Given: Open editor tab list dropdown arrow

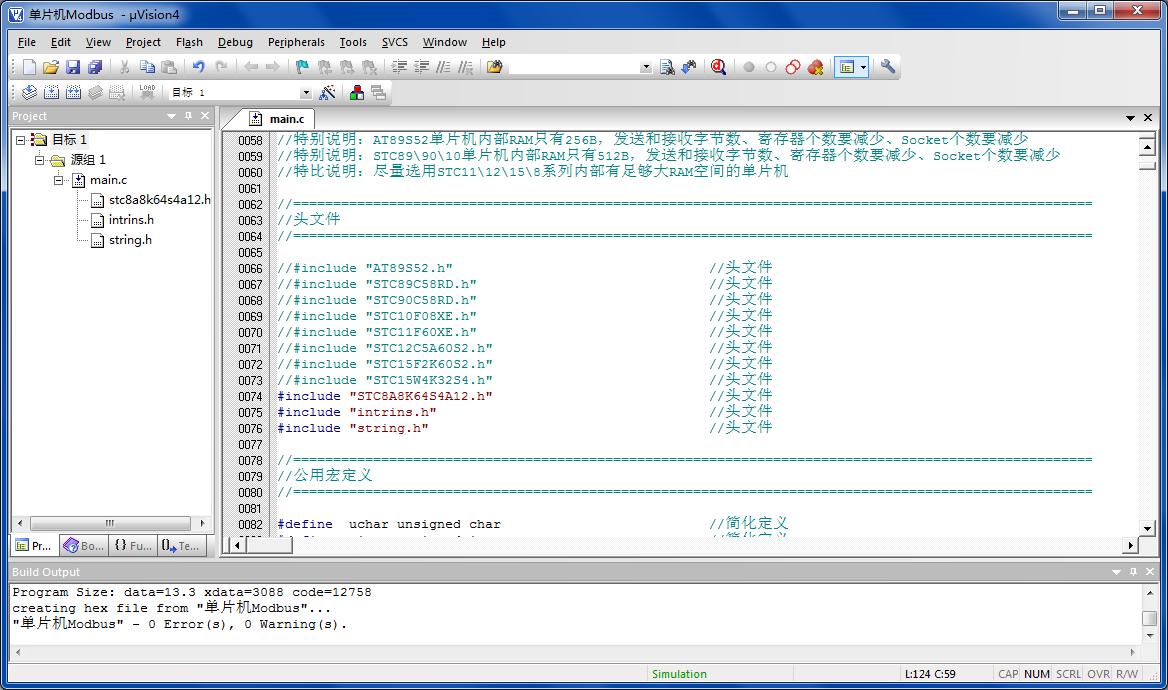Looking at the screenshot, I should (1130, 118).
